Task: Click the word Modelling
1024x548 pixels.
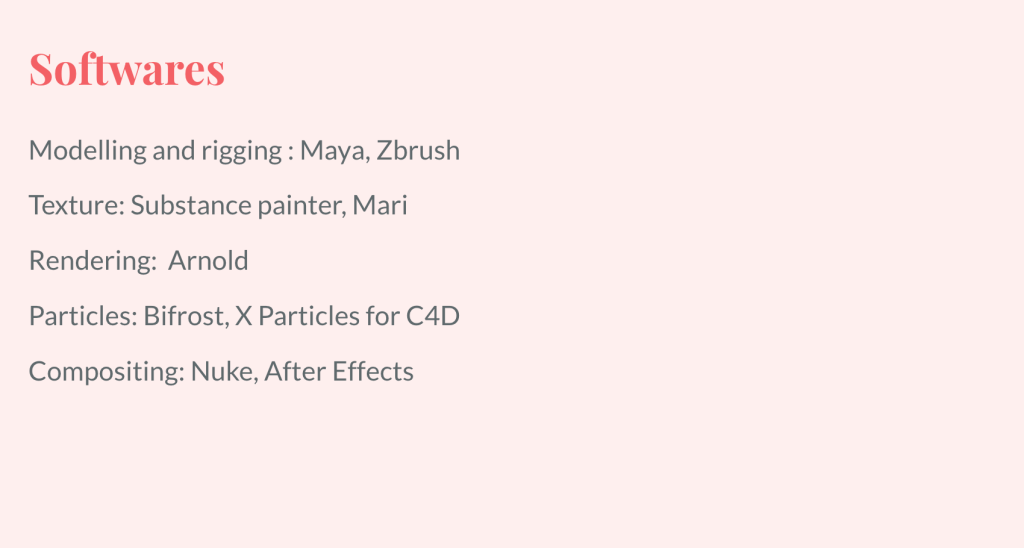Action: pos(88,152)
